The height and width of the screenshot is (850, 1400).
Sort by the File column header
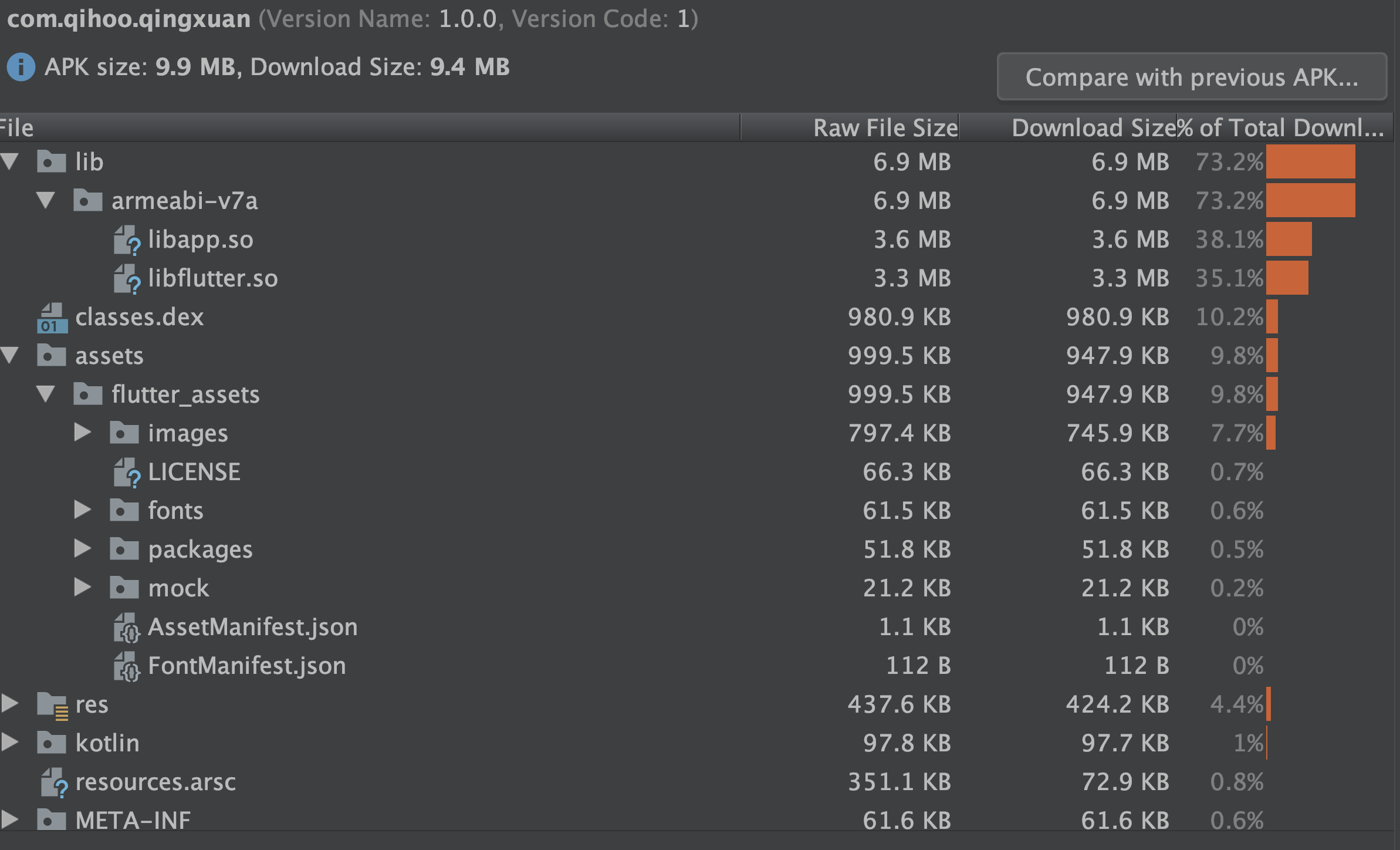(370, 127)
